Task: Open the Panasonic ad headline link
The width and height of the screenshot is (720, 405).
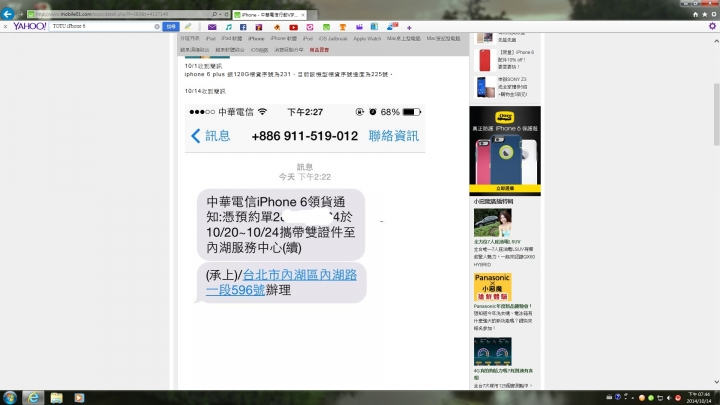Action: pyautogui.click(x=503, y=306)
